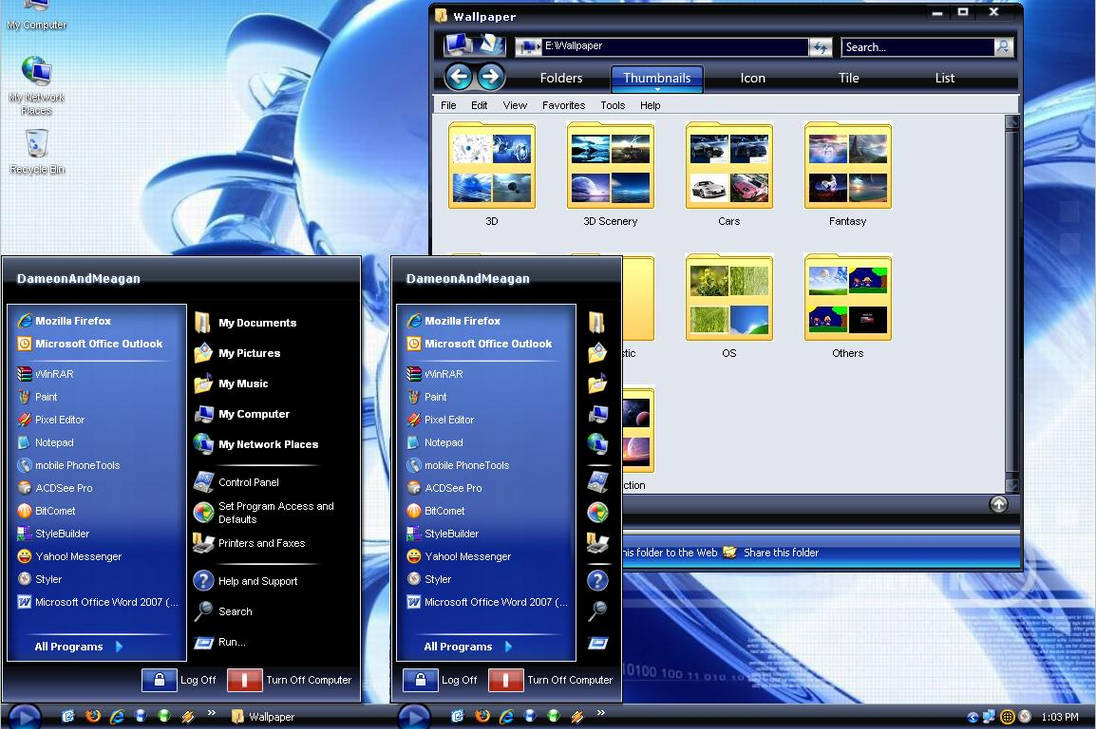Select Control Panel in left Start menu

pos(248,482)
